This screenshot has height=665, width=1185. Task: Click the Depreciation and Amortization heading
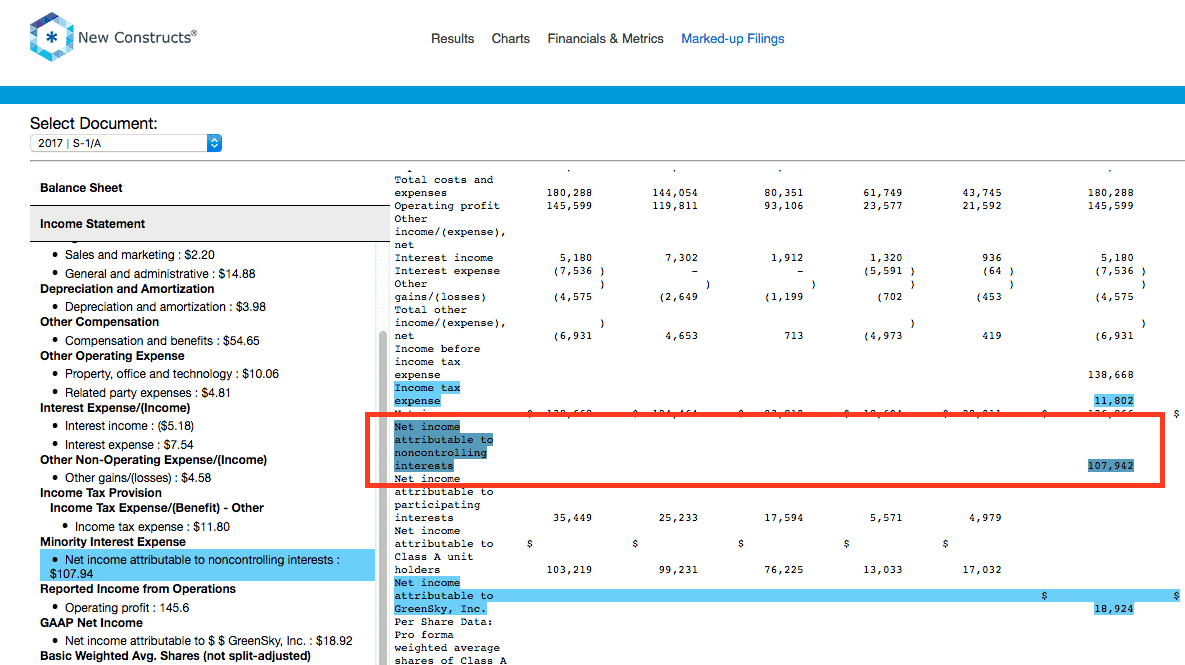[x=127, y=289]
